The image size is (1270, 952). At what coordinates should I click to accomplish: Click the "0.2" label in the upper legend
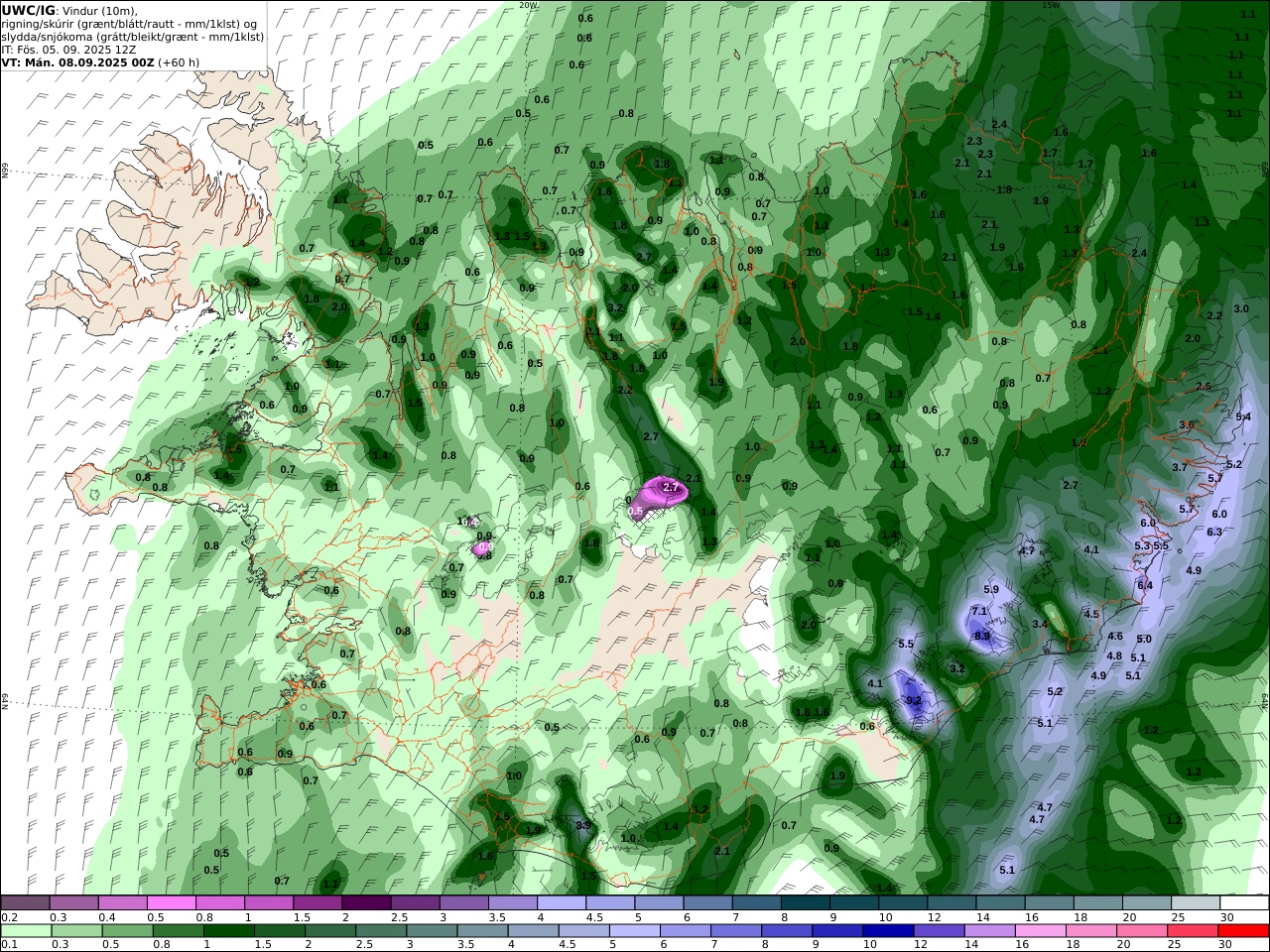[8, 917]
